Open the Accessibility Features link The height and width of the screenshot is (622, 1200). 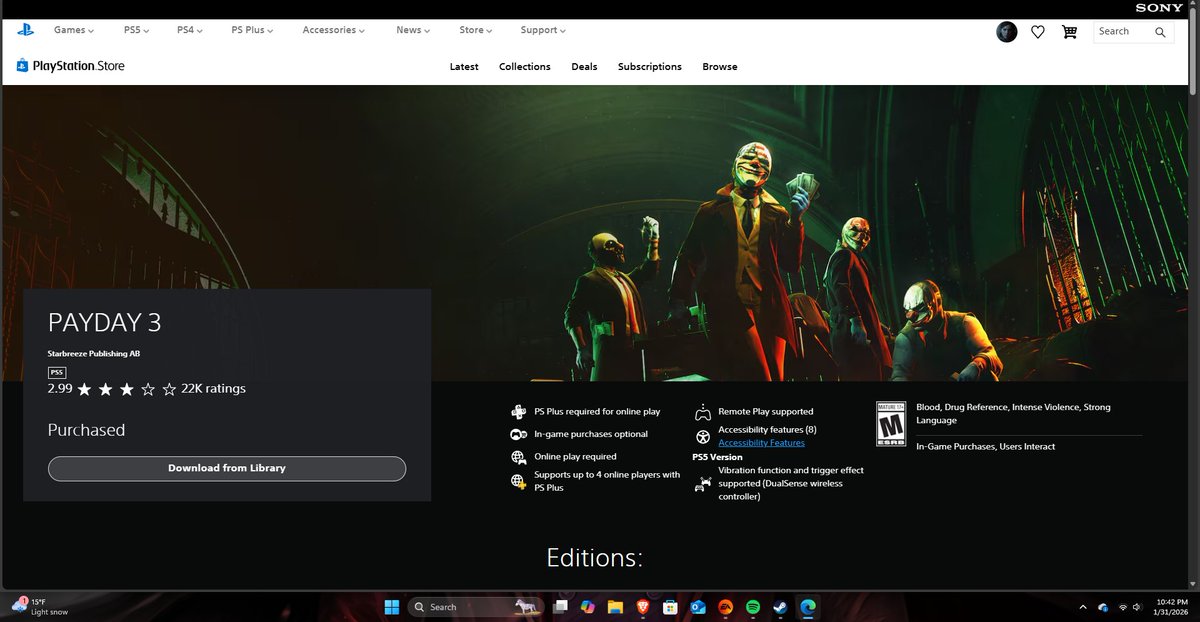761,443
